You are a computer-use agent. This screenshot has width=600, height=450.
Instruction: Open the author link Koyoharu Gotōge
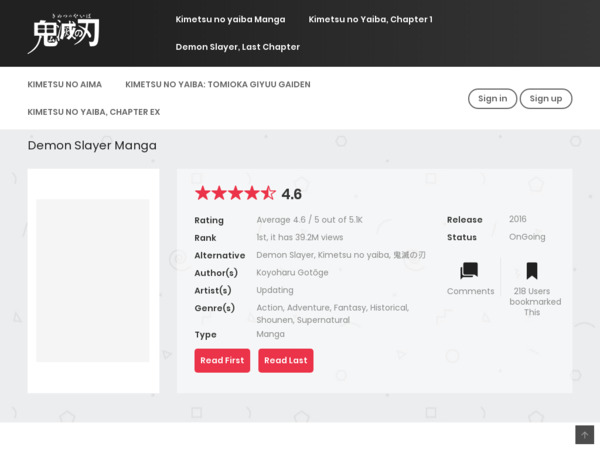pyautogui.click(x=292, y=272)
